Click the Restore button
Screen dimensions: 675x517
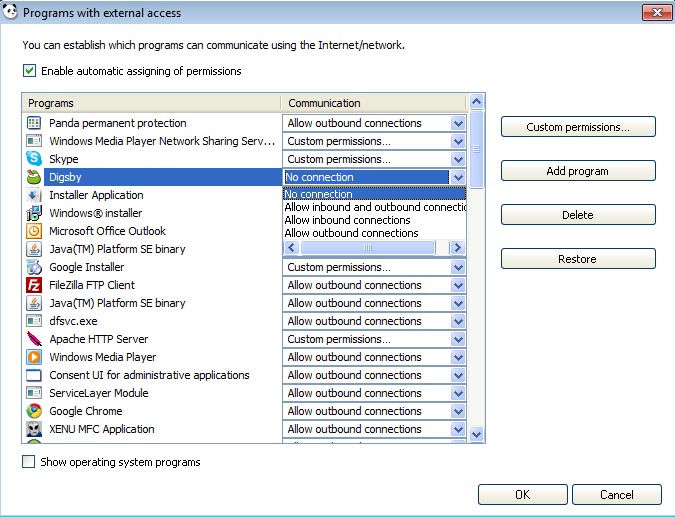578,259
